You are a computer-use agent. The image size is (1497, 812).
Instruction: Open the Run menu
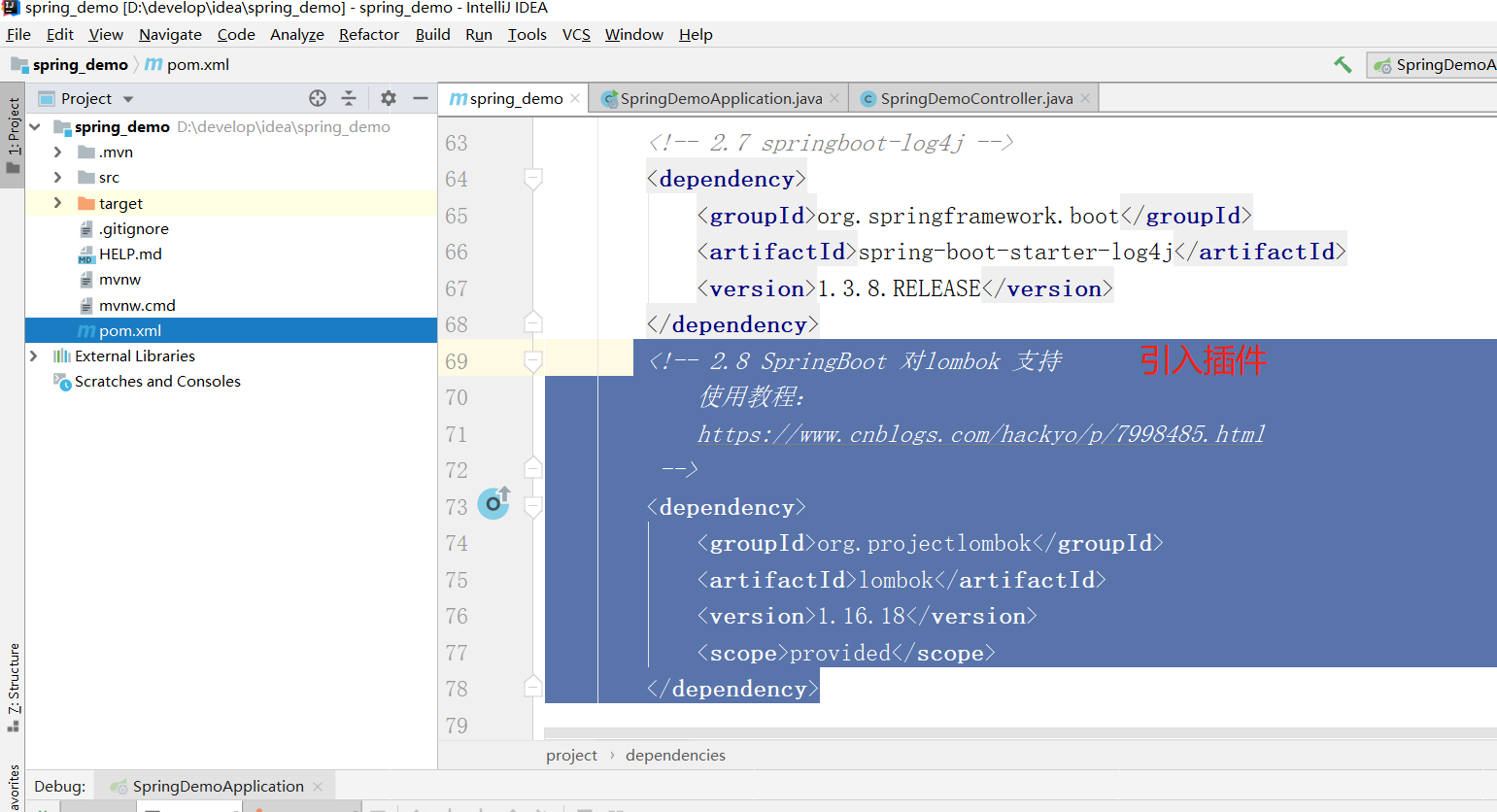tap(479, 35)
